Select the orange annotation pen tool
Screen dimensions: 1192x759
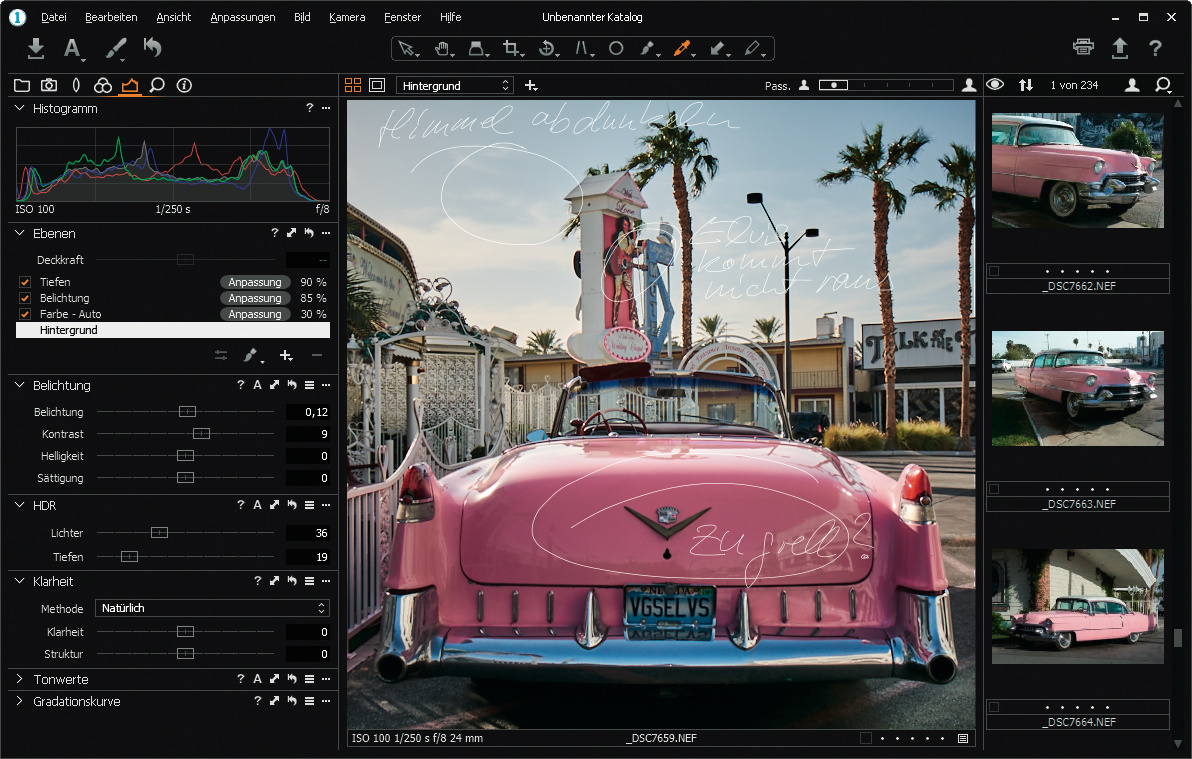[683, 48]
